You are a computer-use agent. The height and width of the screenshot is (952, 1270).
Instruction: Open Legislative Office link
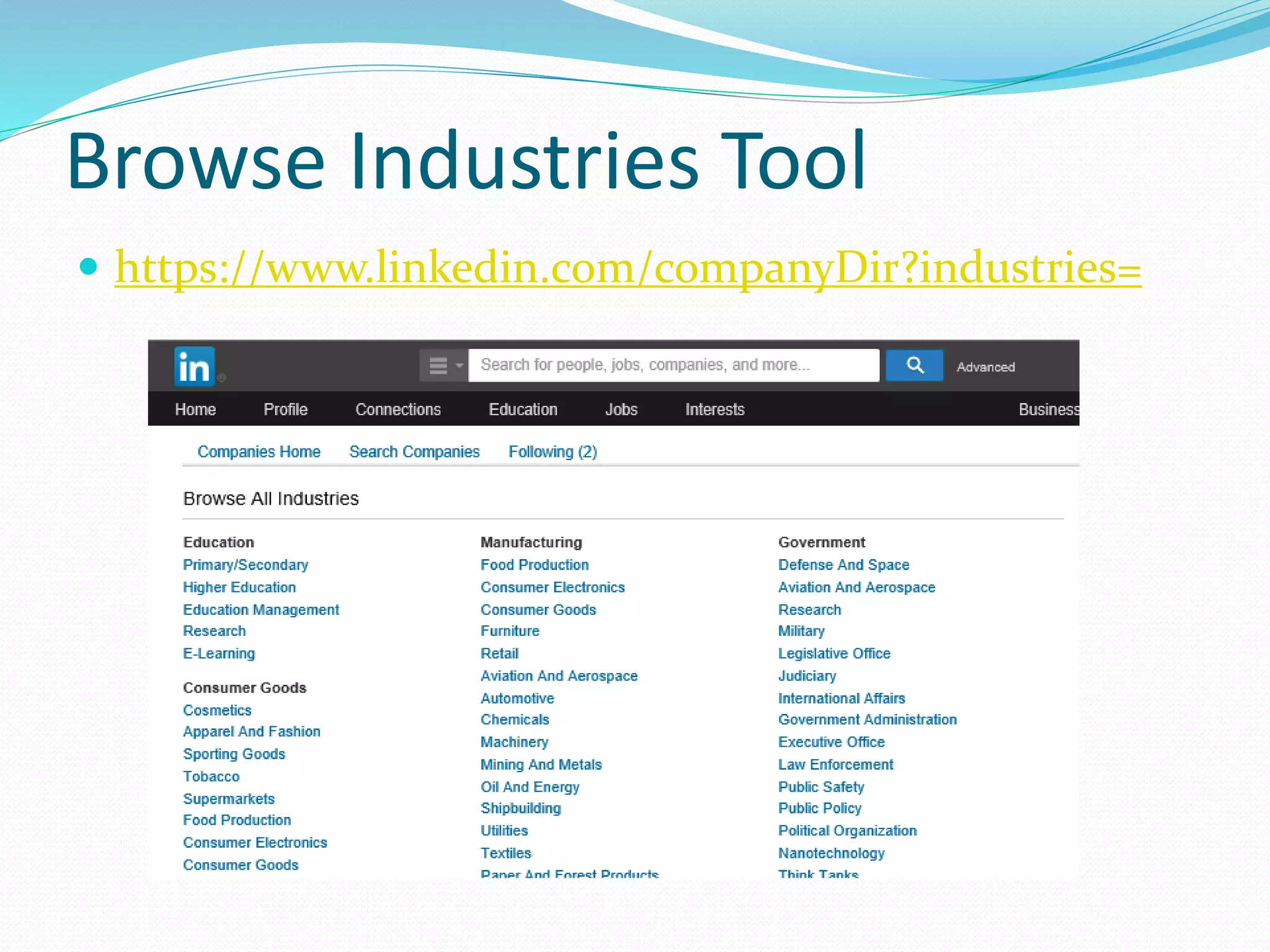click(834, 654)
